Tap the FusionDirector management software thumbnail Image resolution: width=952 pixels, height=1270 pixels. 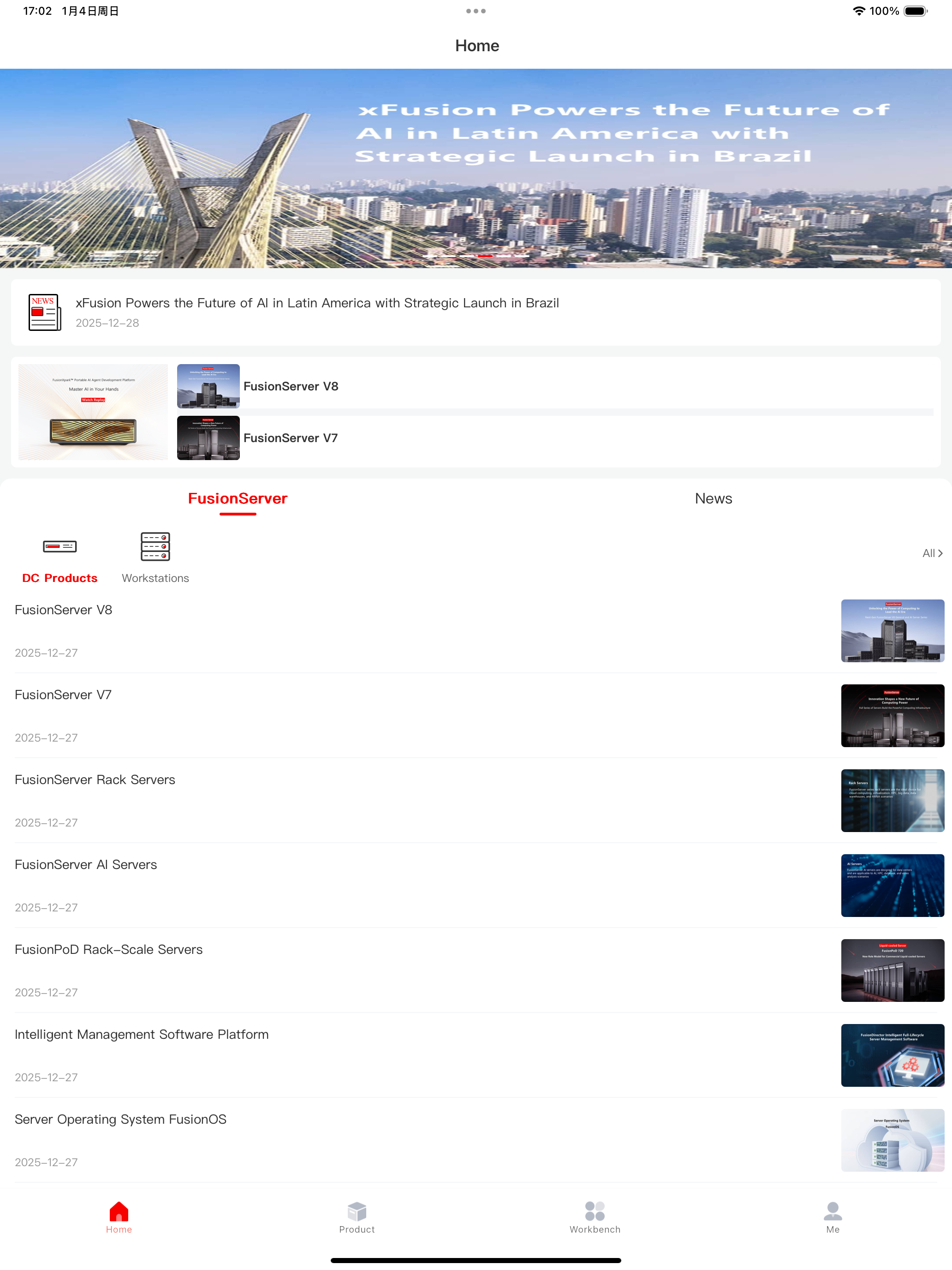point(892,1055)
